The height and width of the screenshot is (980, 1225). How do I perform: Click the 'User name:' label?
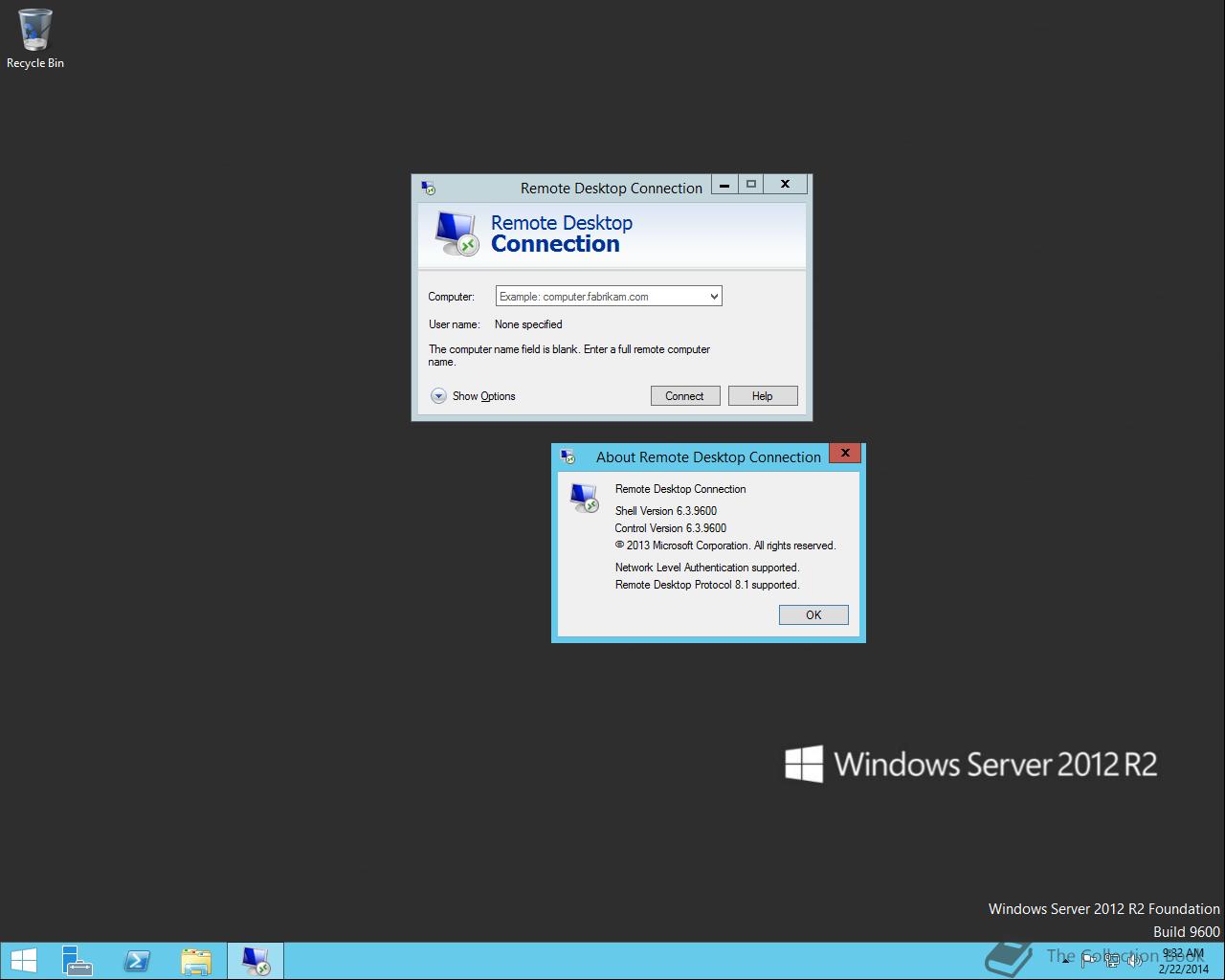coord(455,324)
